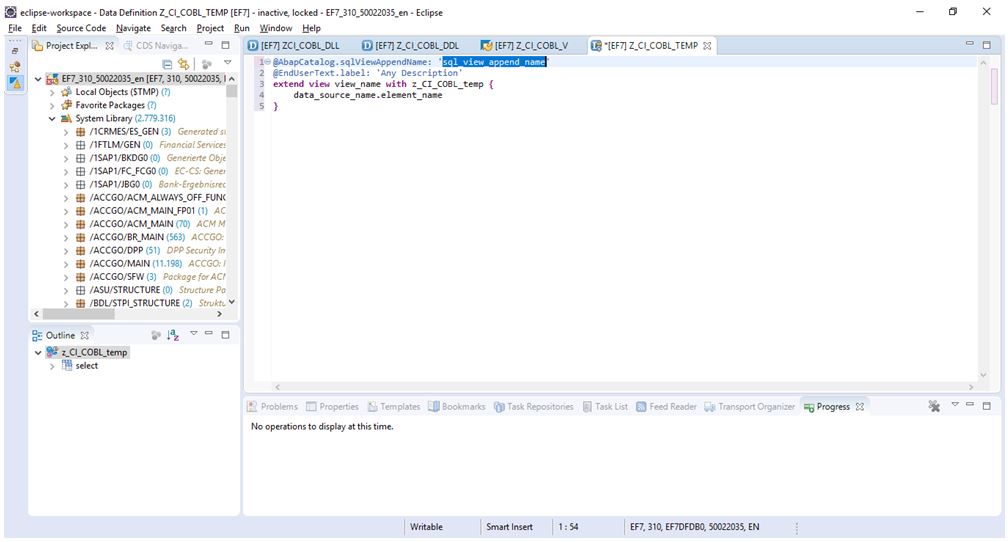1008x542 pixels.
Task: Collapse the System Library node
Action: pos(52,119)
